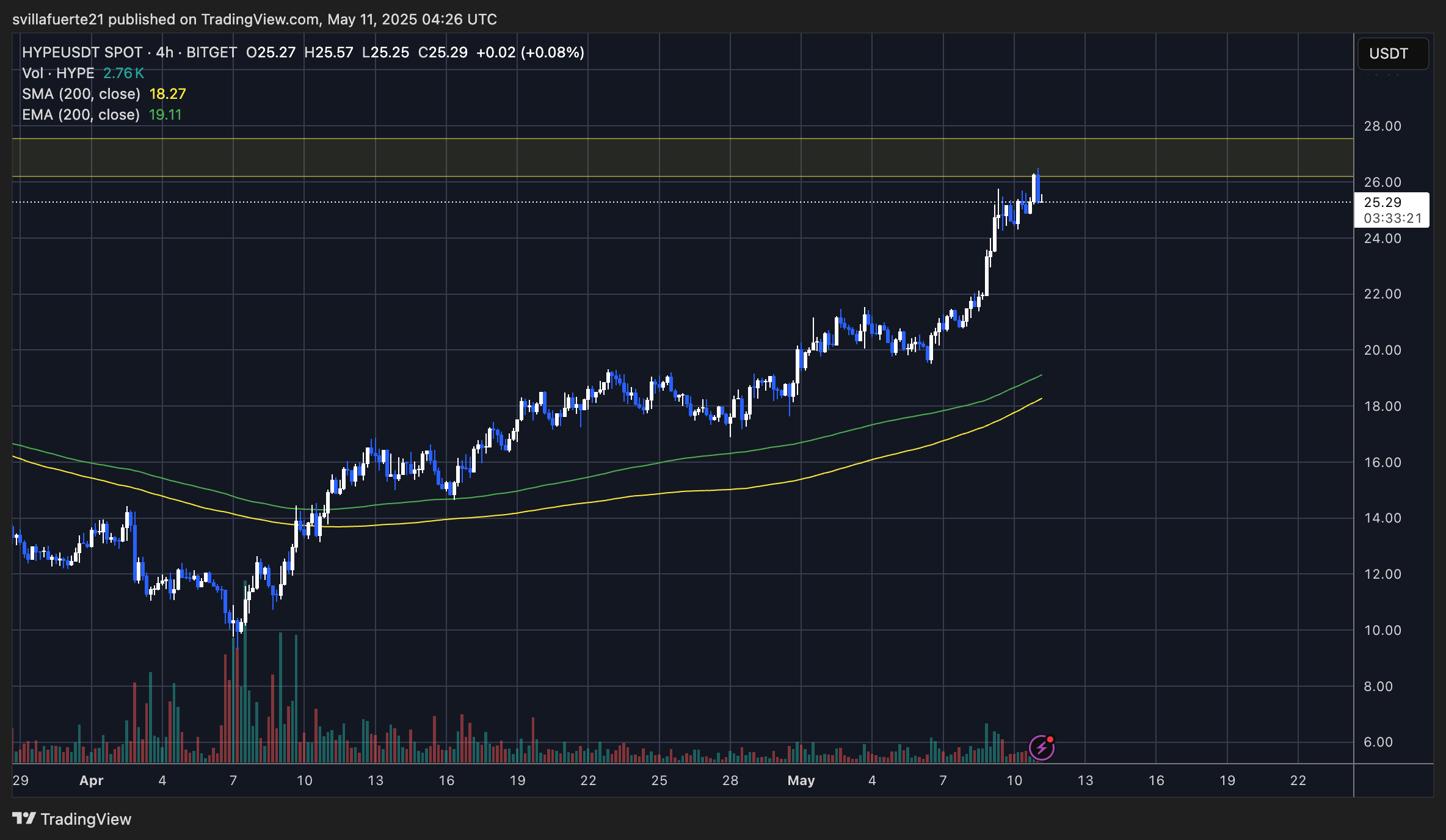Click the 10.00 price axis label
1446x840 pixels.
pyautogui.click(x=1382, y=630)
